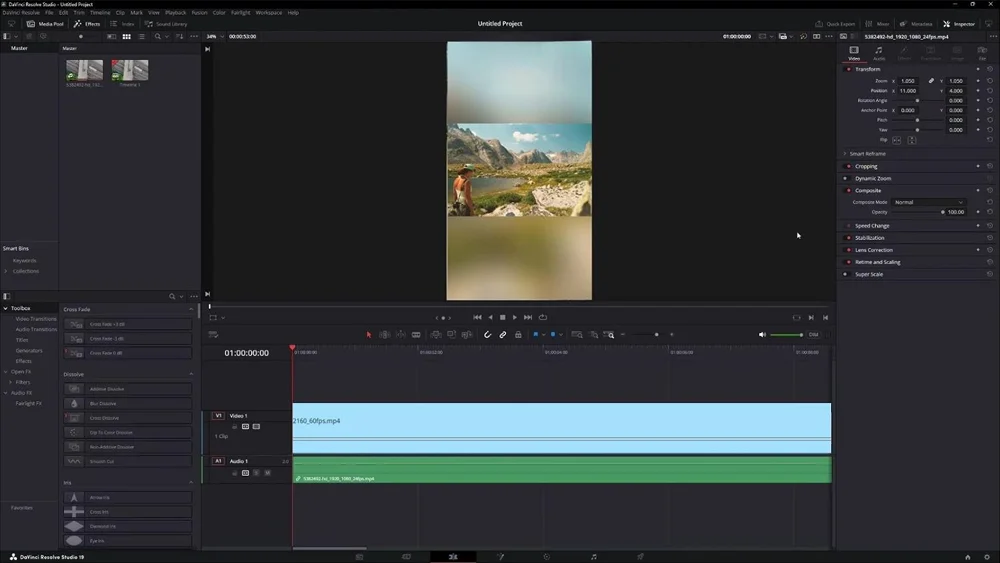Add a marker with the marker icon
The image size is (1000, 563).
point(553,335)
